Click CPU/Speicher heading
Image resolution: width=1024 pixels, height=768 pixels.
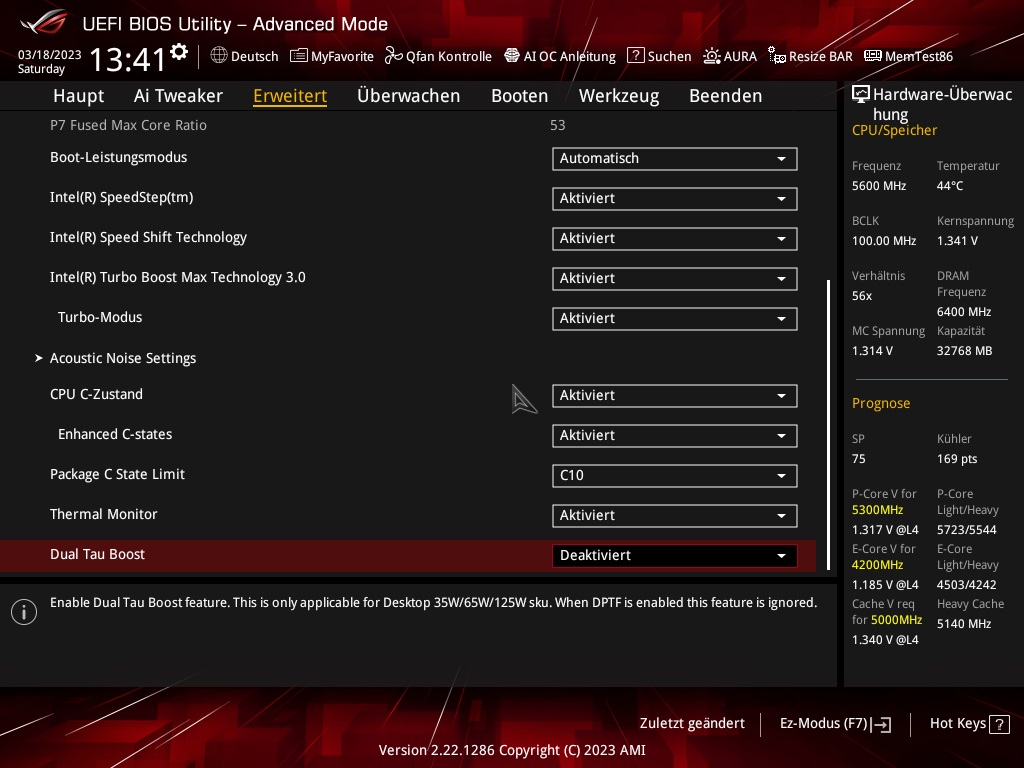[894, 130]
